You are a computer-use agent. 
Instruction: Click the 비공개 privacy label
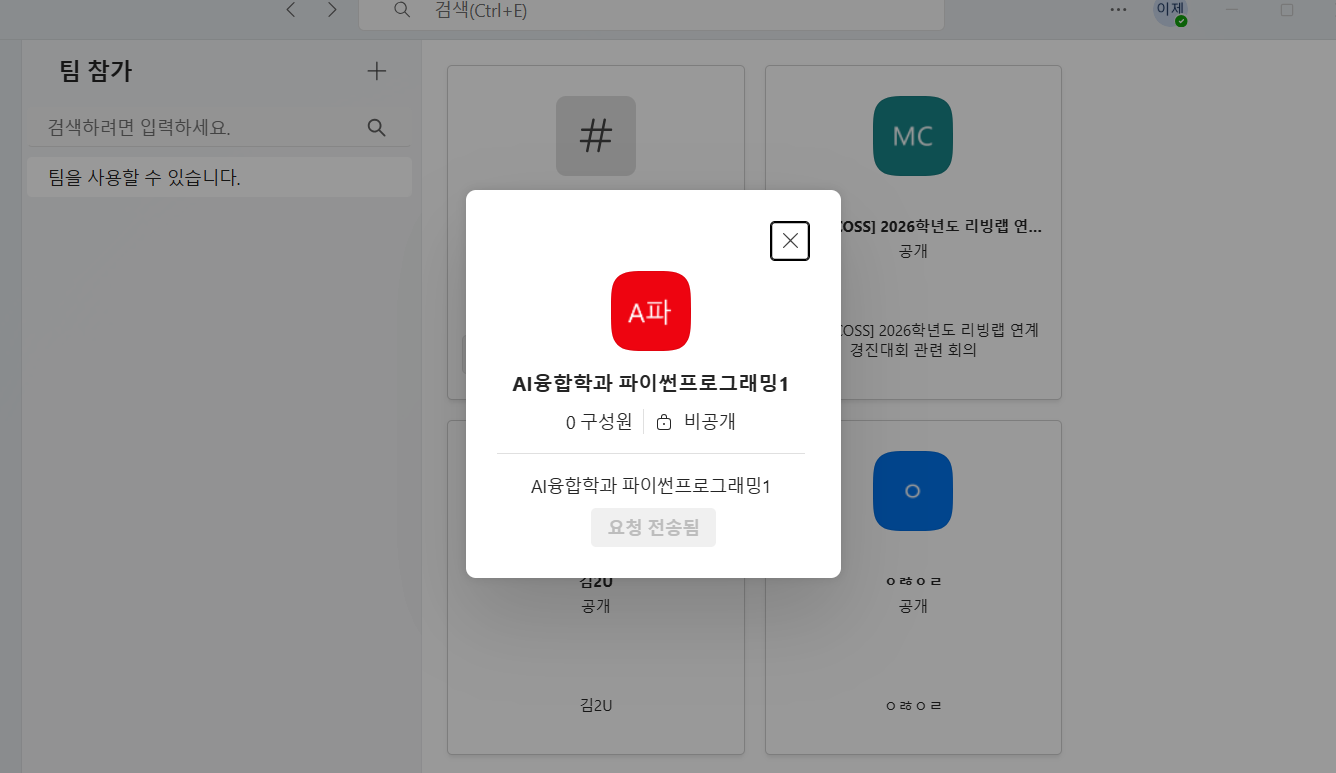710,422
